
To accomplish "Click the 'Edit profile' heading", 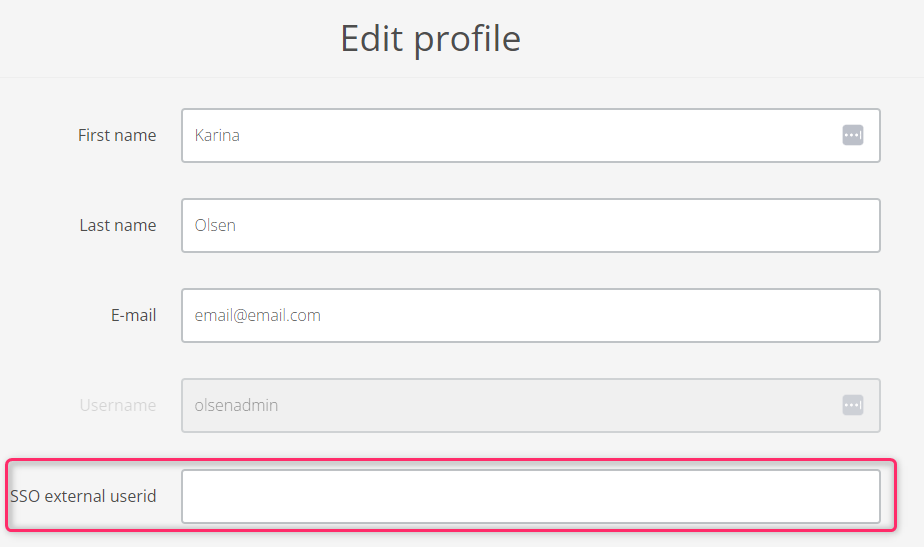I will pyautogui.click(x=431, y=39).
